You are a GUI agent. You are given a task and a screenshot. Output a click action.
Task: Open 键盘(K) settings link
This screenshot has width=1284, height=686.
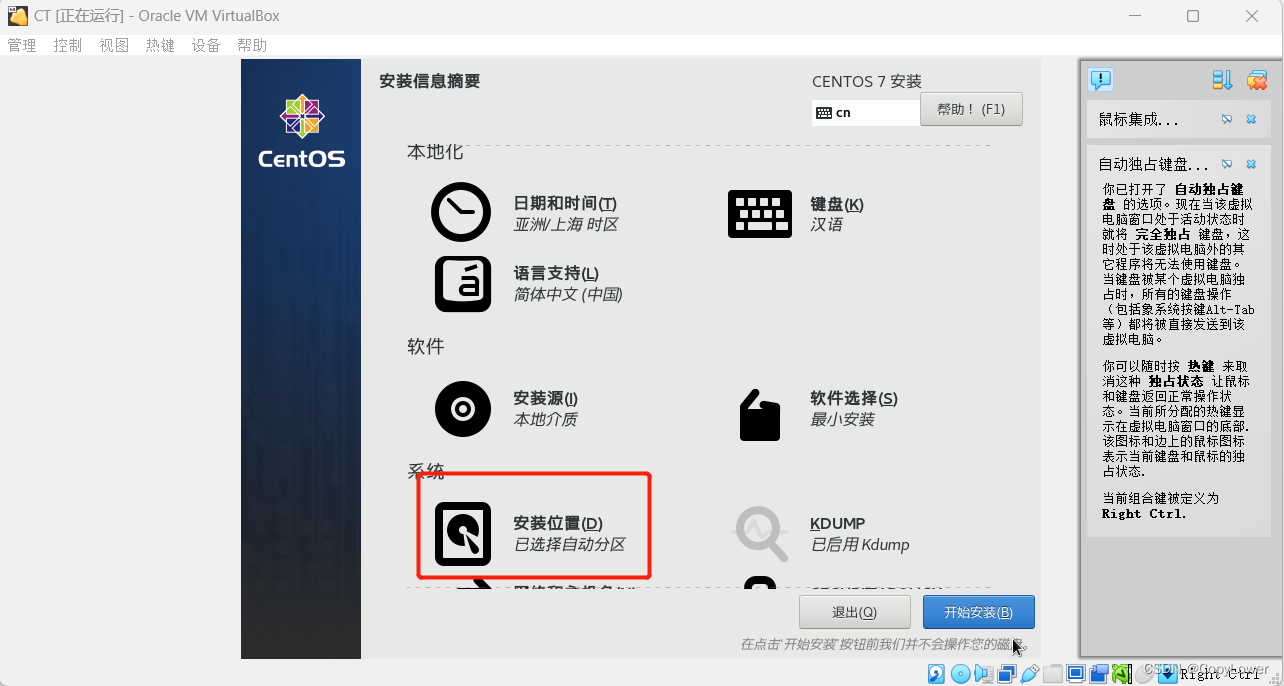837,204
